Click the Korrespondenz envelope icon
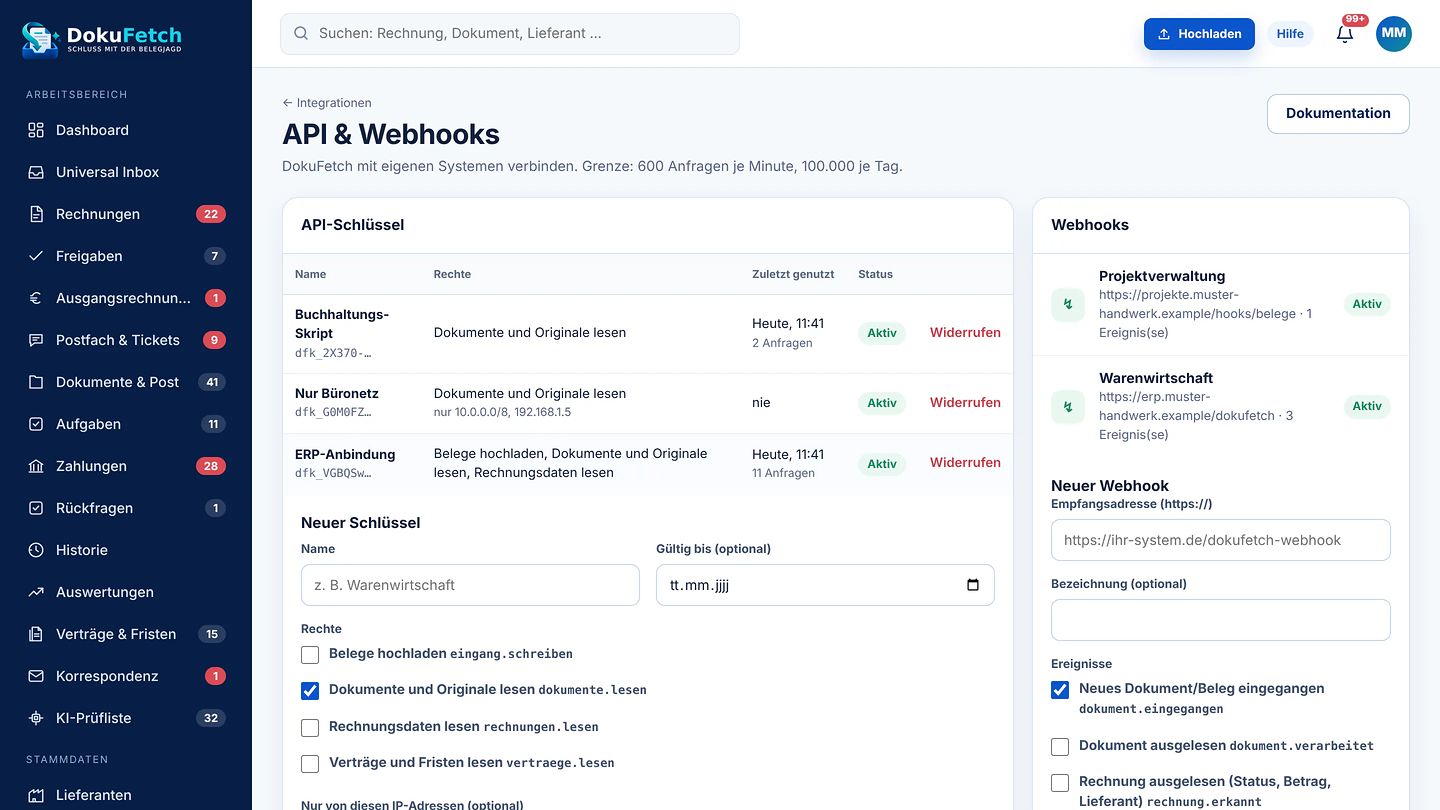Image resolution: width=1440 pixels, height=810 pixels. point(36,676)
